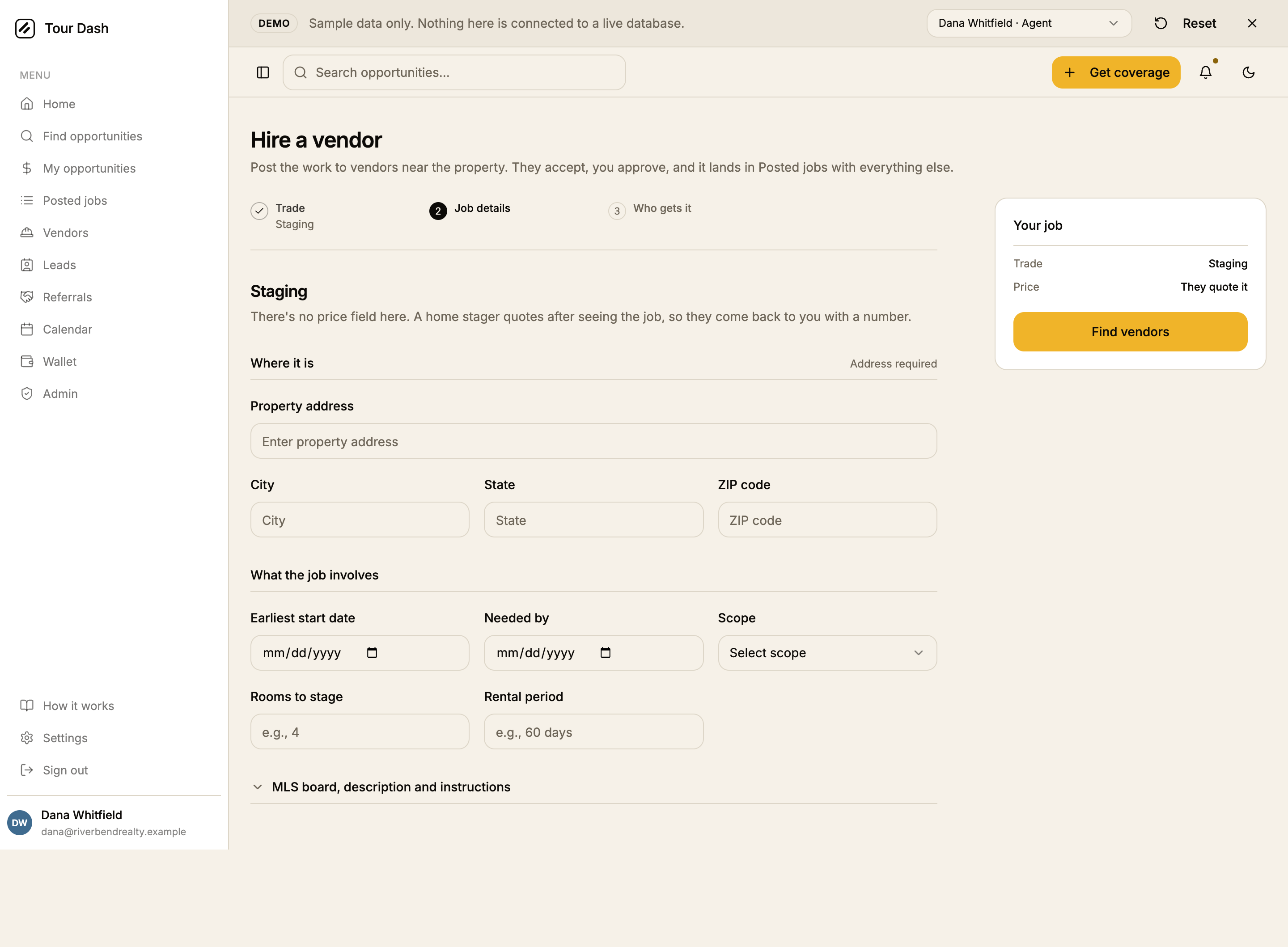Toggle the sidebar panel icon
Screen dimensions: 1288x947
tap(263, 72)
